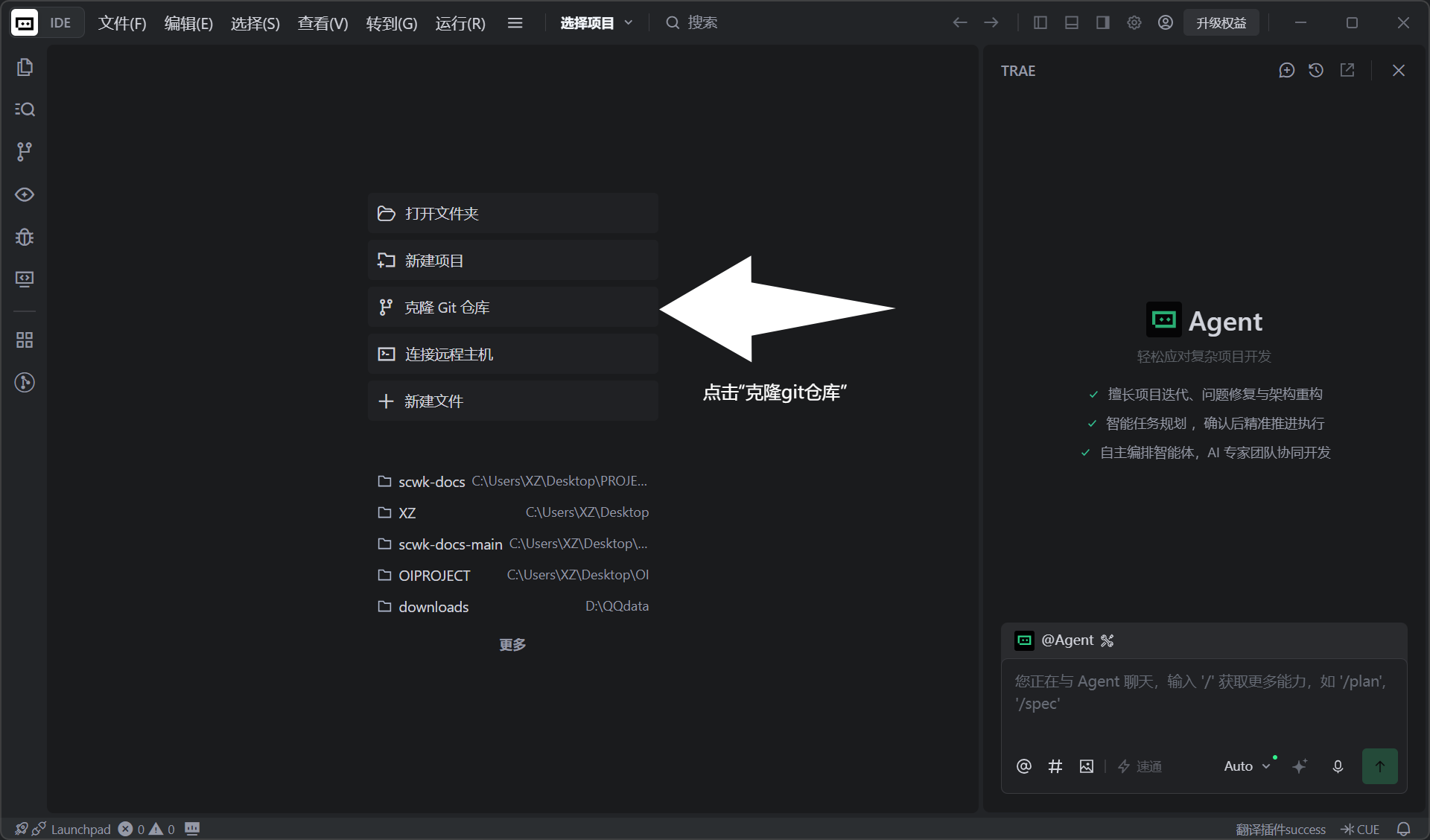Image resolution: width=1430 pixels, height=840 pixels.
Task: Pop out the TRAE panel to window
Action: [1347, 70]
